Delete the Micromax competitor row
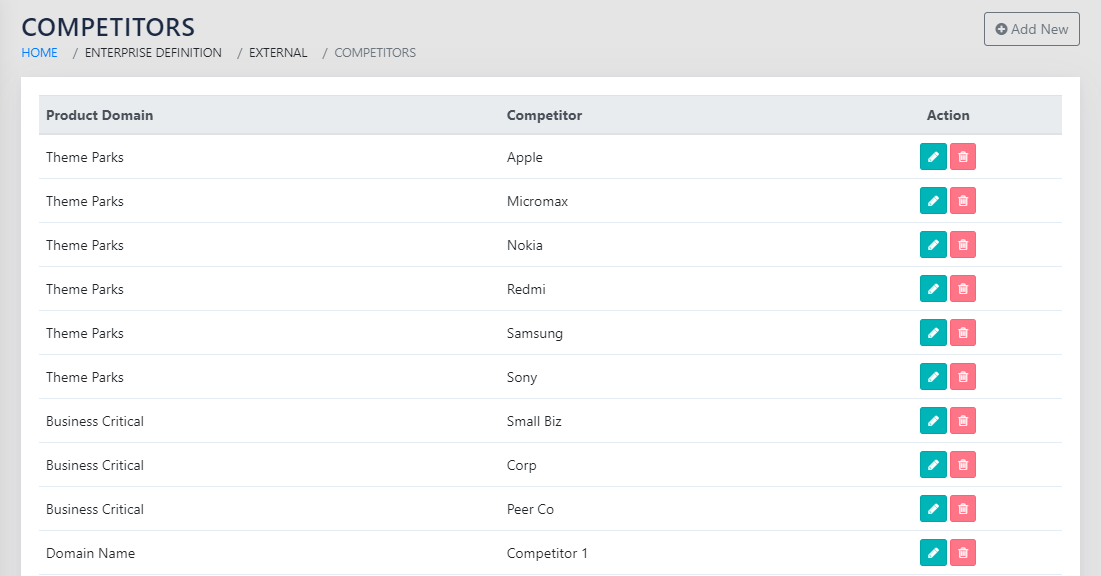This screenshot has width=1101, height=576. tap(963, 201)
